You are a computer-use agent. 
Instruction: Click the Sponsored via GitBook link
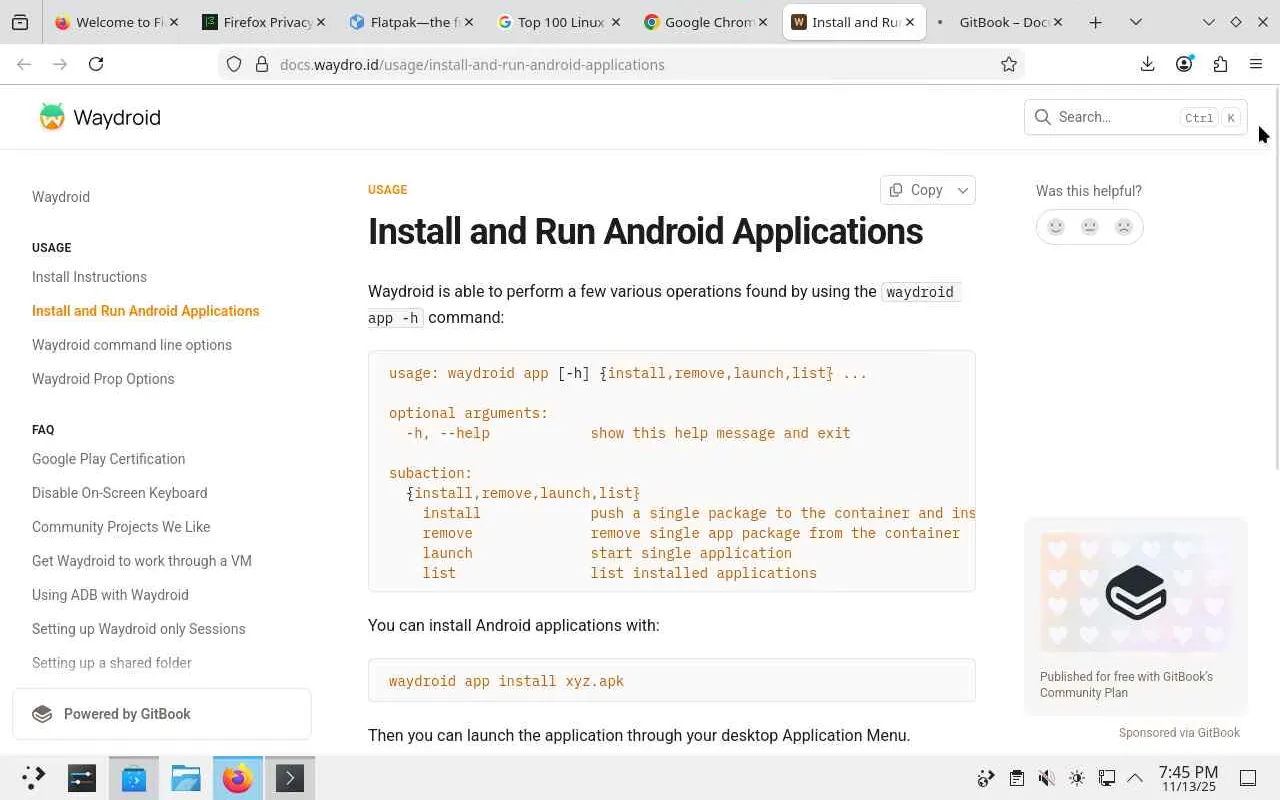[x=1179, y=733]
